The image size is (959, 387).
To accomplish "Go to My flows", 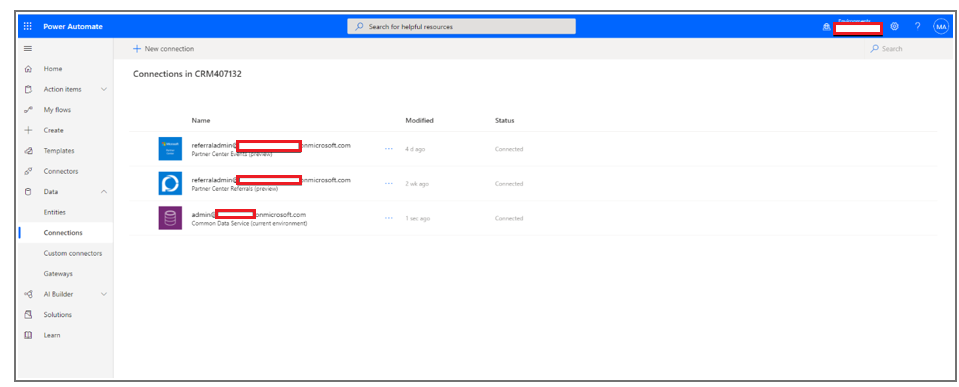I will (x=57, y=110).
